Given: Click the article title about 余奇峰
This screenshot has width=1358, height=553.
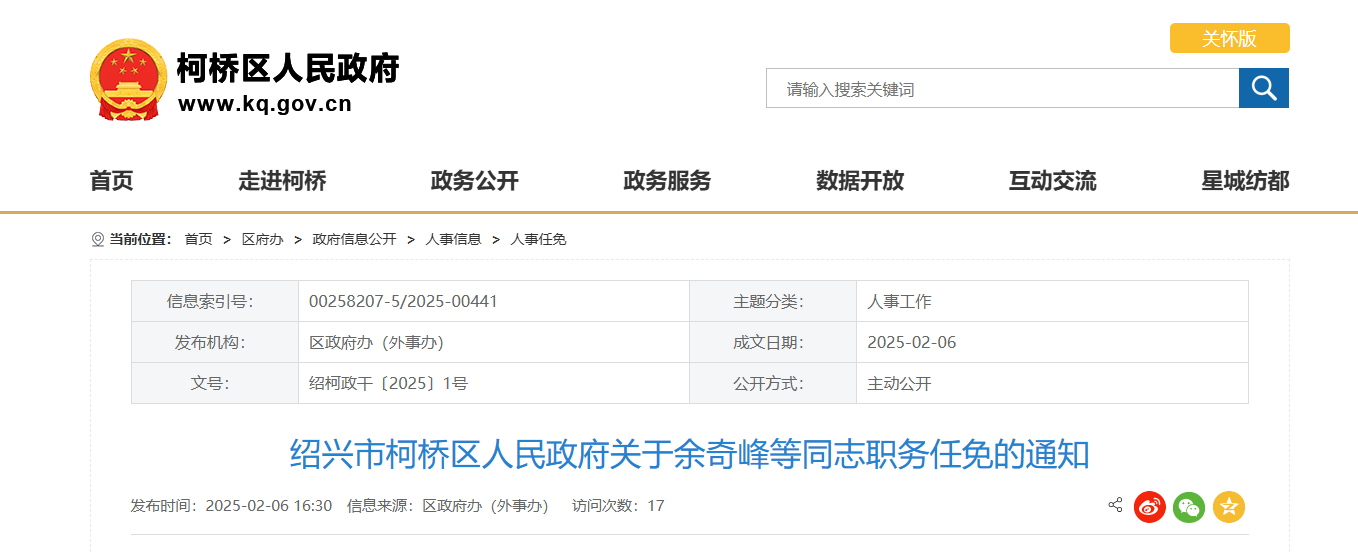Looking at the screenshot, I should click(x=690, y=455).
